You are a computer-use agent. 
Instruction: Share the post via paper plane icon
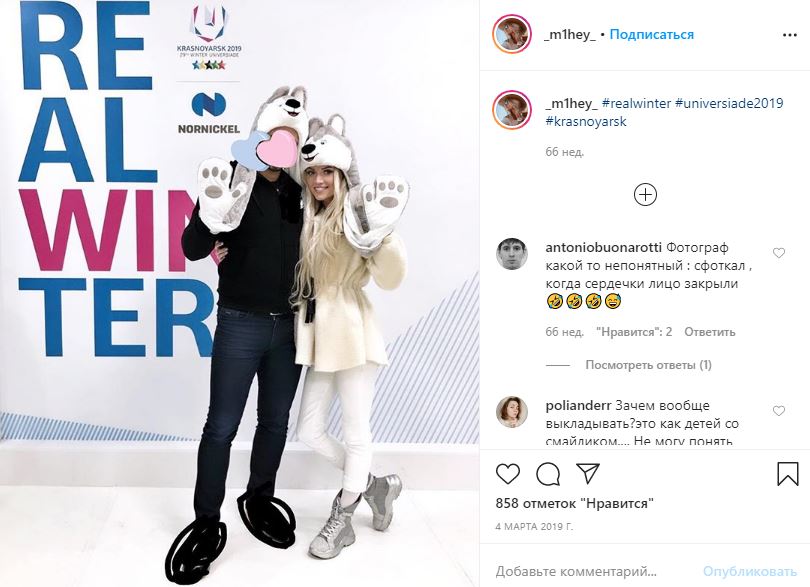click(x=588, y=473)
